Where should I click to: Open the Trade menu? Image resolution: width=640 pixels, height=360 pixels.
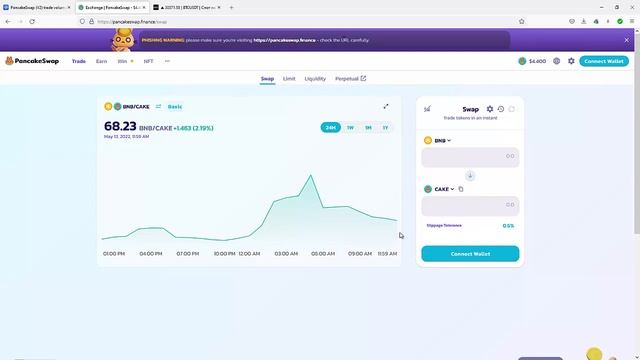click(x=79, y=61)
